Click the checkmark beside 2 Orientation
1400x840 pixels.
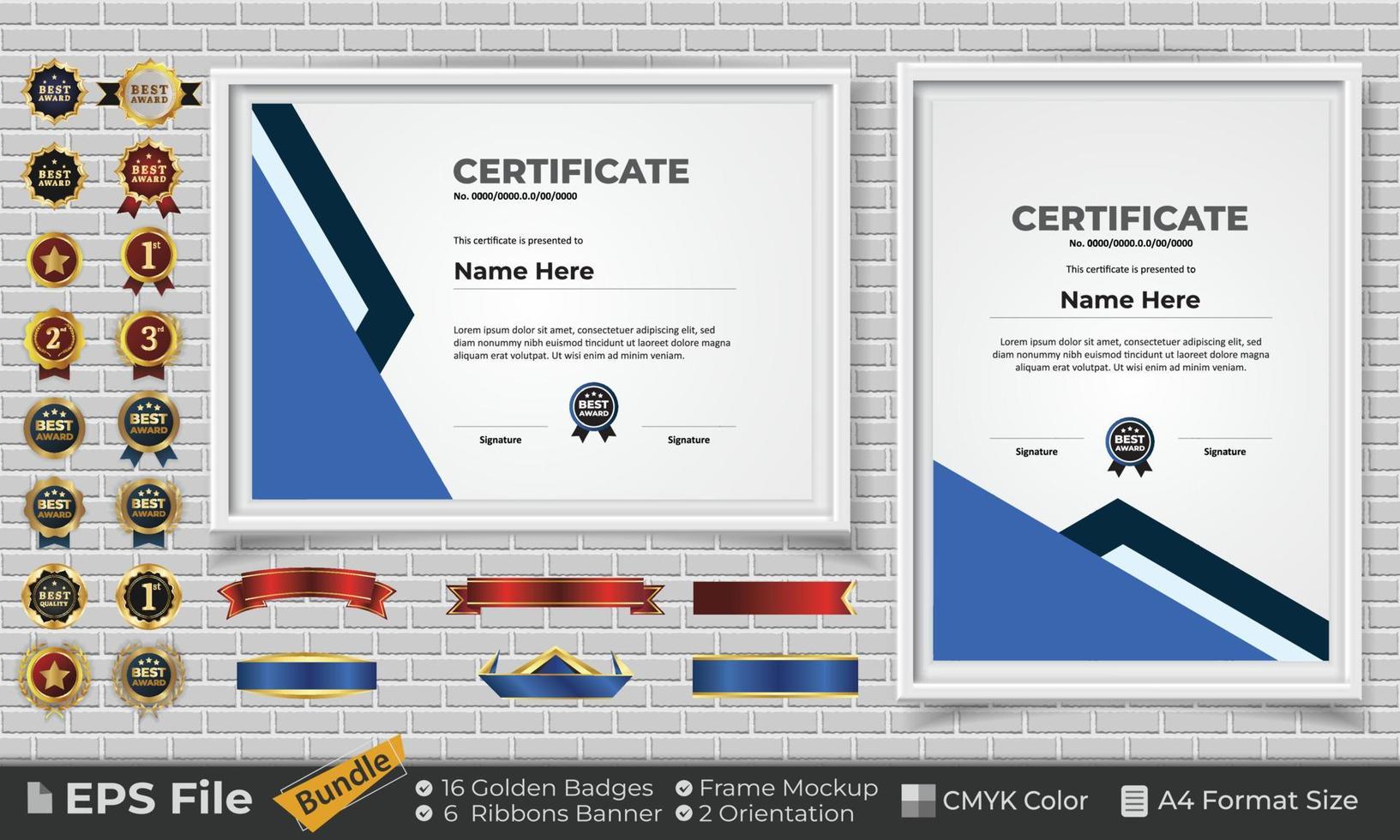[683, 813]
